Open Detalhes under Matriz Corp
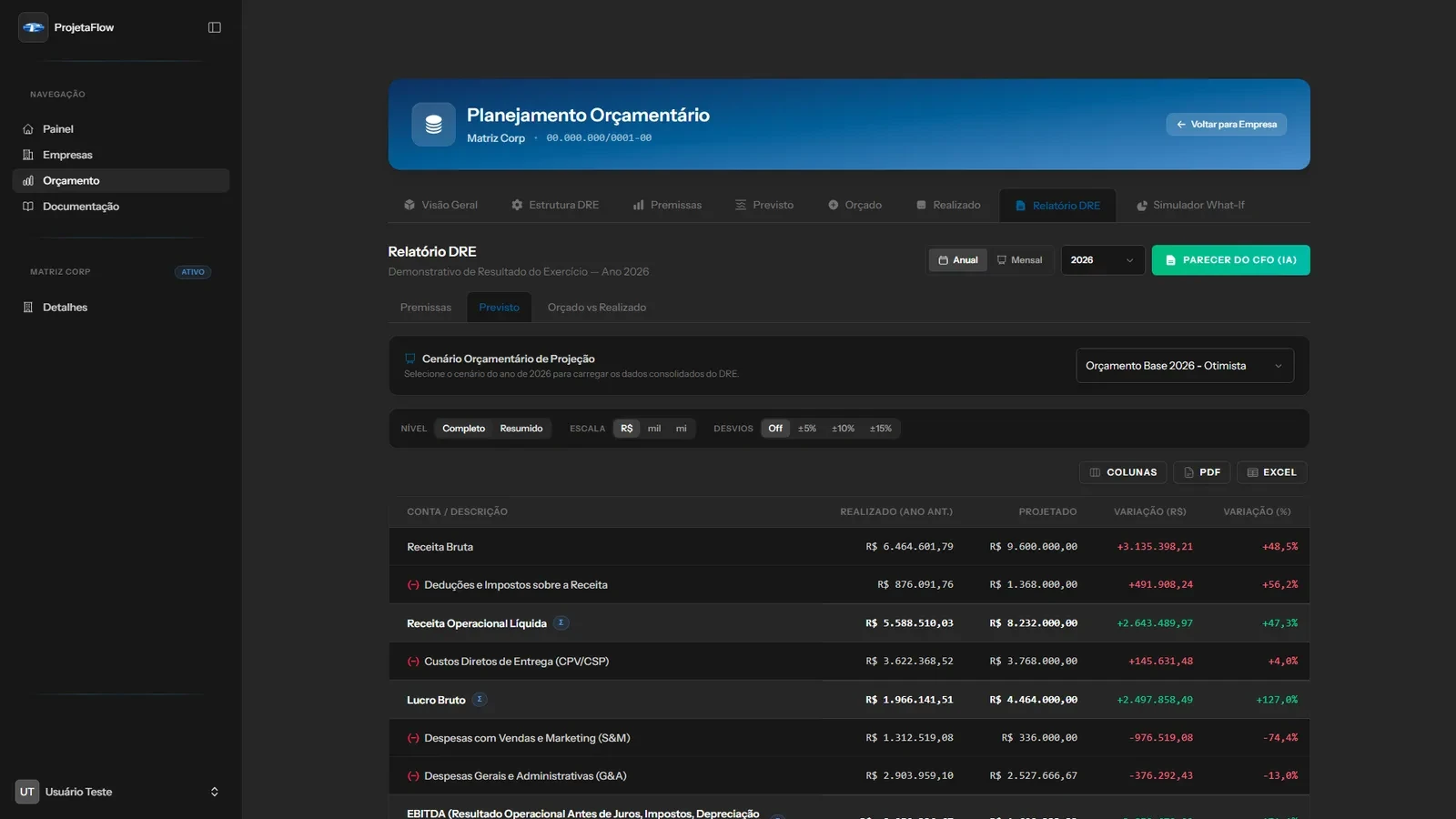This screenshot has height=819, width=1456. pos(121,308)
